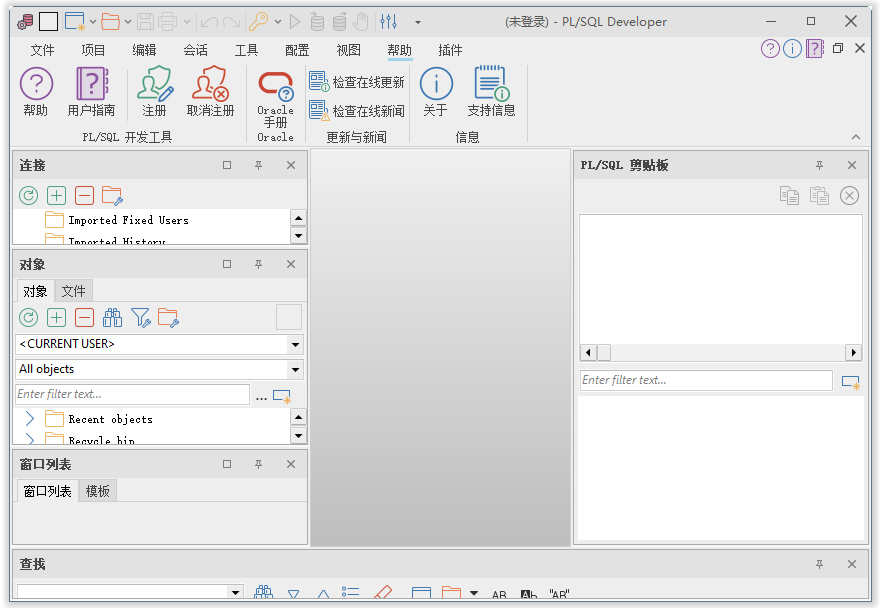This screenshot has width=880, height=608.
Task: Switch to the 文件 tab in Objects panel
Action: 74,291
